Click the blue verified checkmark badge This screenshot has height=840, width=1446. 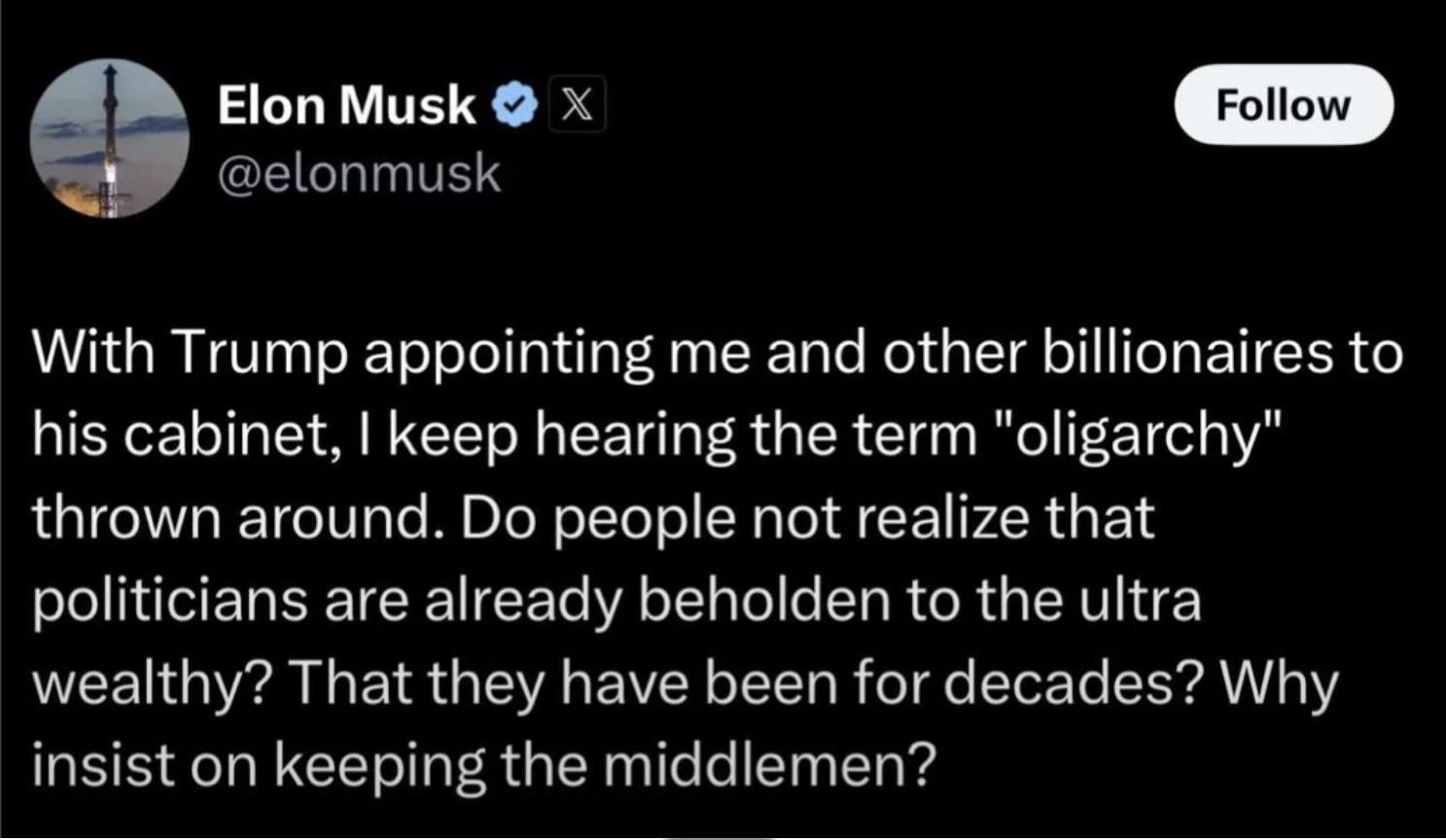click(x=514, y=104)
